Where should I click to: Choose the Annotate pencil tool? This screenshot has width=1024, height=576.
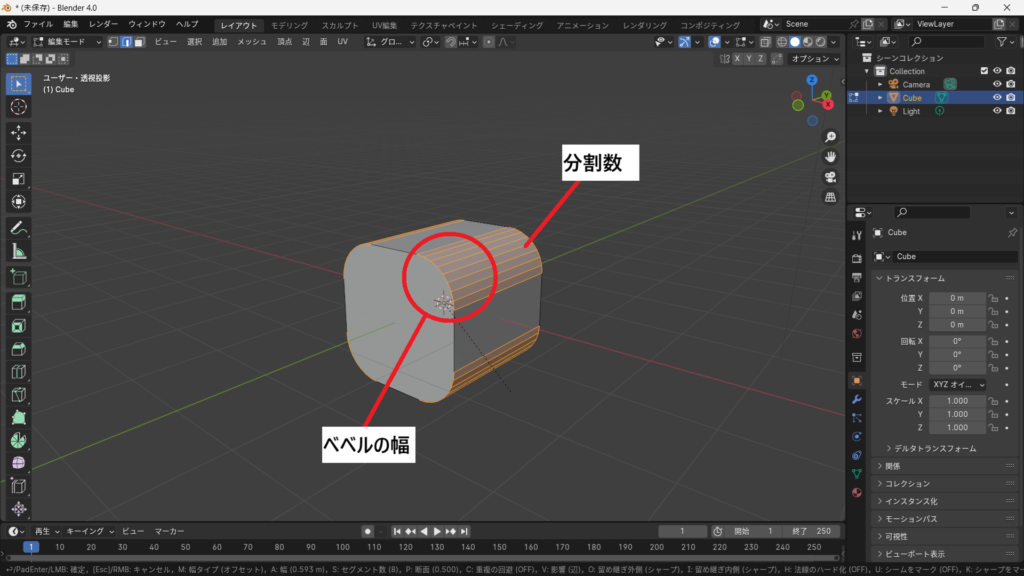tap(18, 228)
